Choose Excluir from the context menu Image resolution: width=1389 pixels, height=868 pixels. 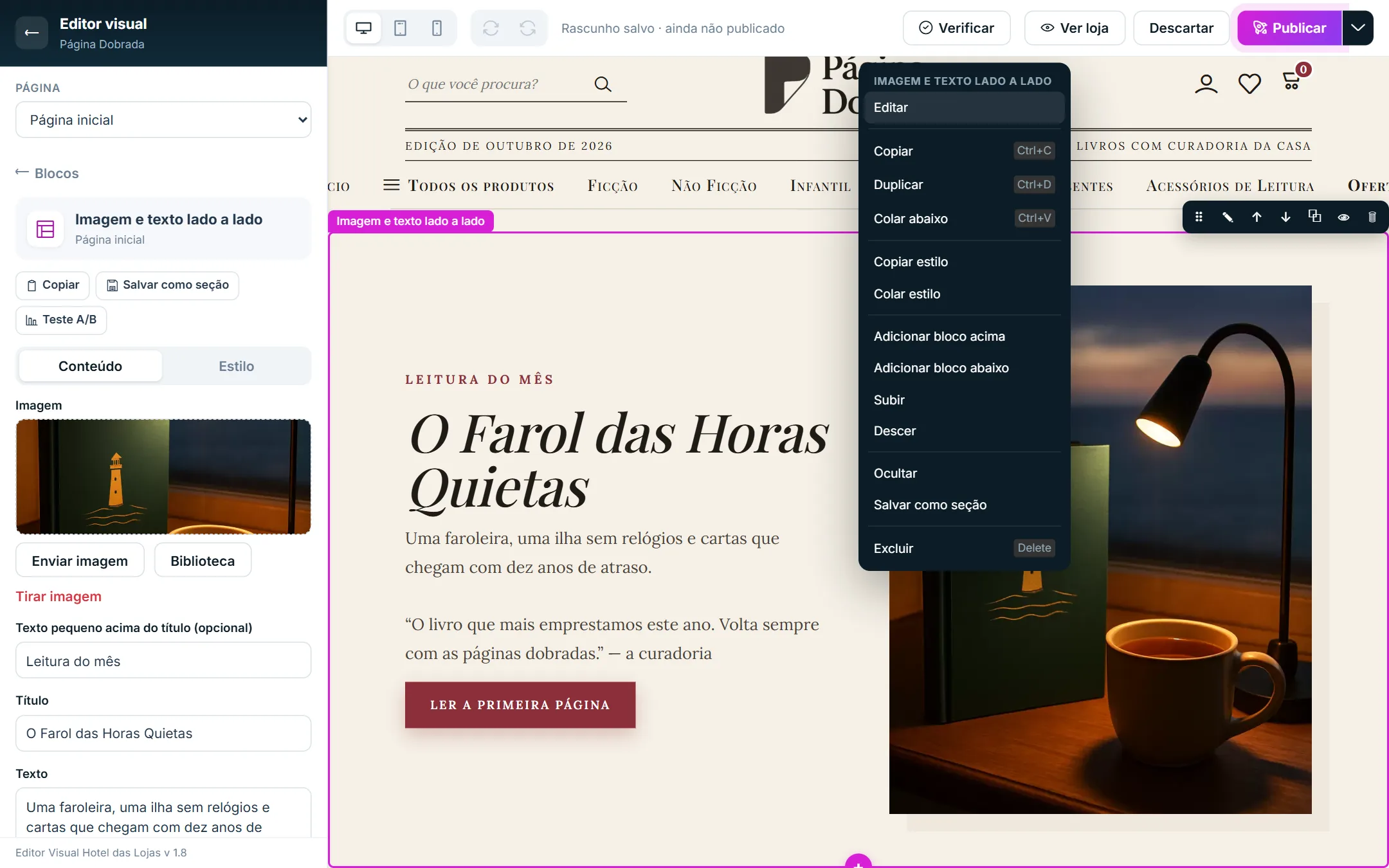tap(964, 548)
